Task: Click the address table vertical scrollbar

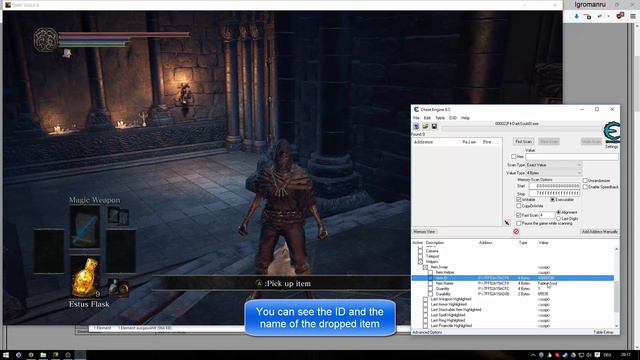Action: pos(616,287)
